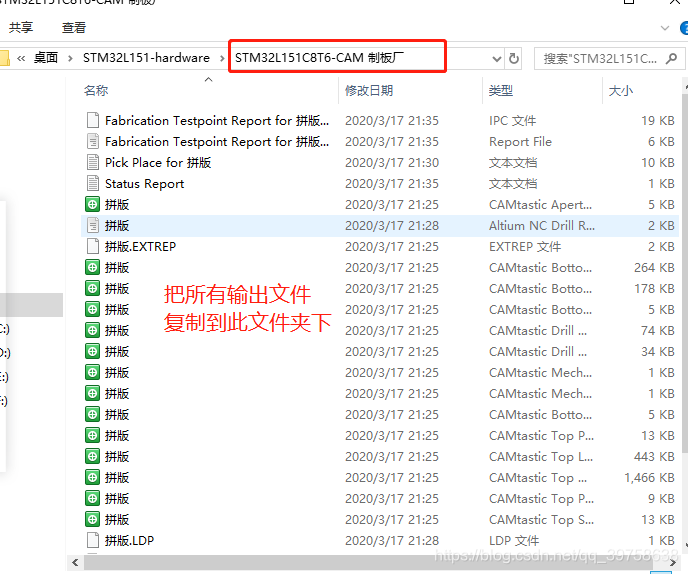Screen dimensions: 688x574
Task: Click the Pick Place text document icon
Action: 93,162
